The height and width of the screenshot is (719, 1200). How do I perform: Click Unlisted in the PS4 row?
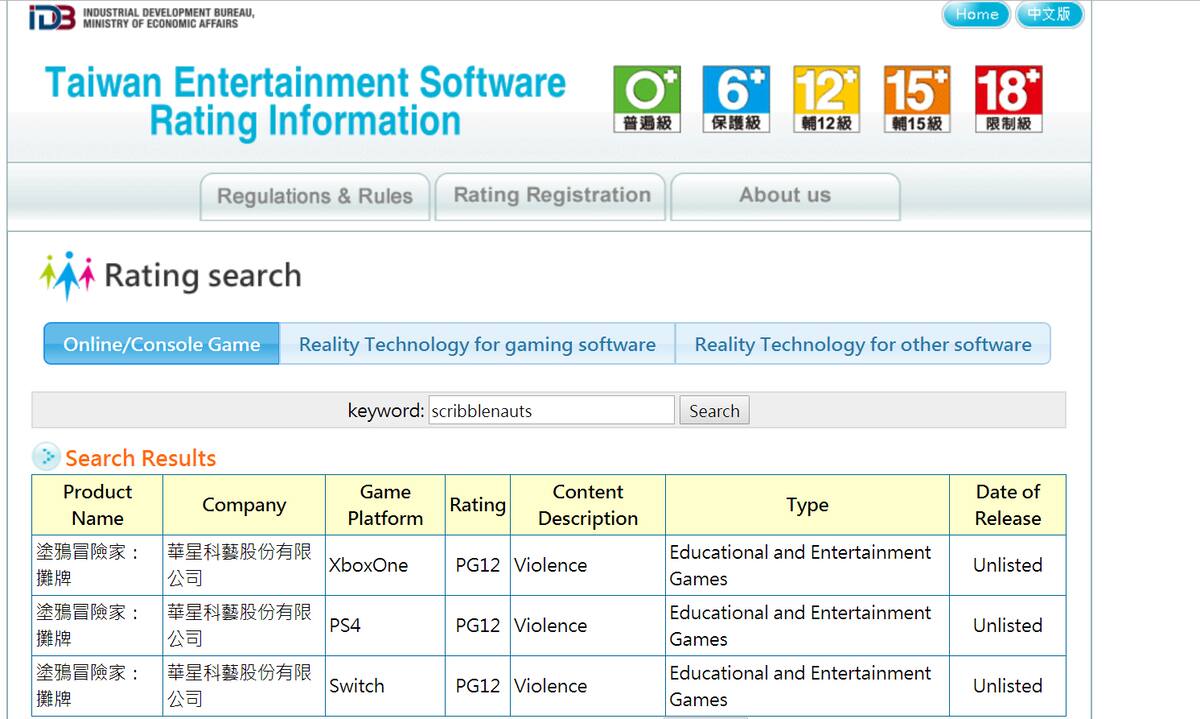pyautogui.click(x=1008, y=625)
